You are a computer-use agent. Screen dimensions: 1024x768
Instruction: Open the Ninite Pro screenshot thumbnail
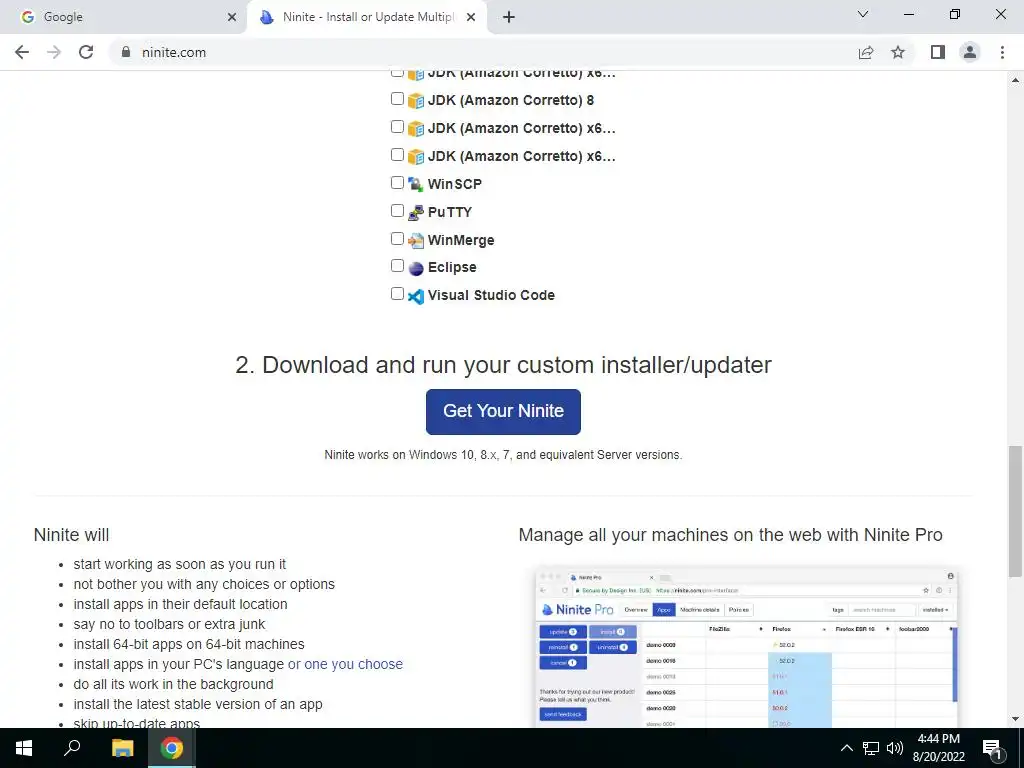[746, 648]
